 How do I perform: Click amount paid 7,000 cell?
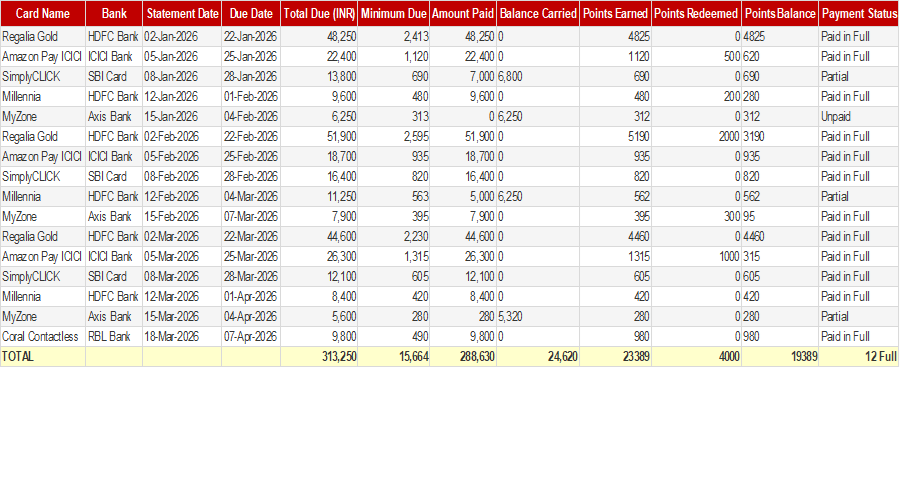point(463,76)
